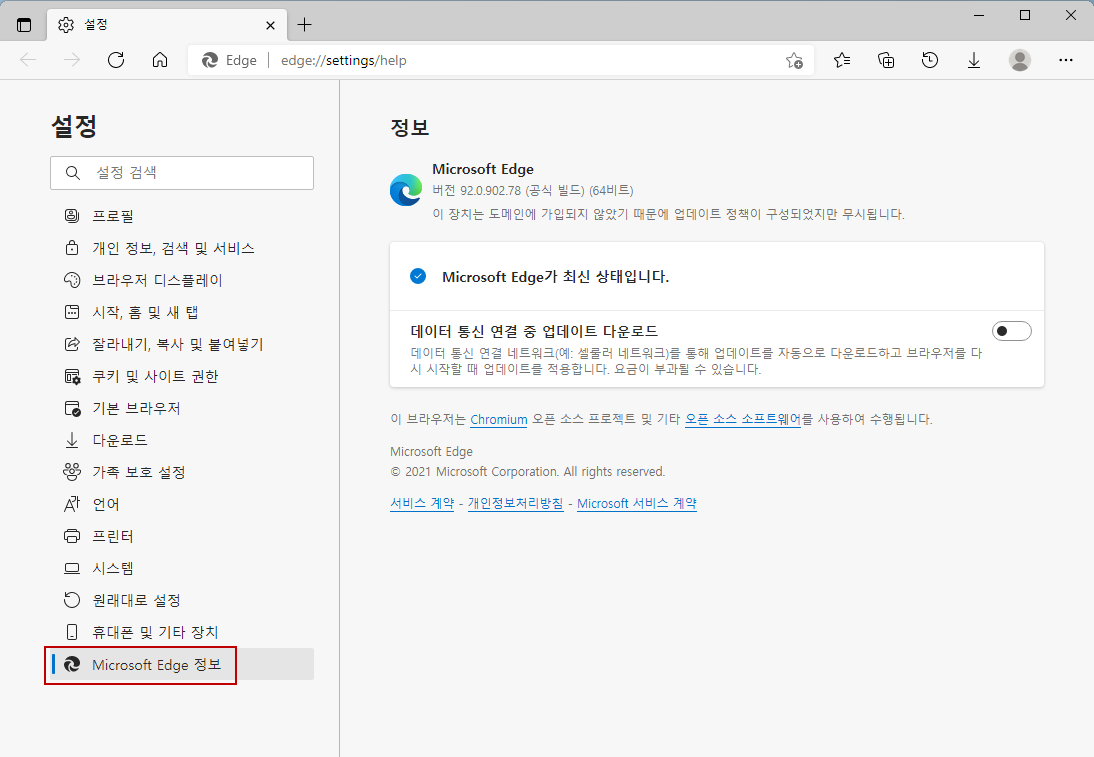1094x757 pixels.
Task: Click the 프린터 printer icon
Action: click(72, 537)
